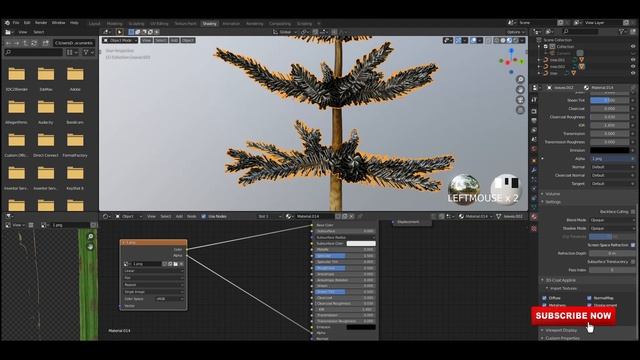Viewport: 640px width, 360px height.
Task: Click the pan view hand gizmo
Action: tap(520, 89)
